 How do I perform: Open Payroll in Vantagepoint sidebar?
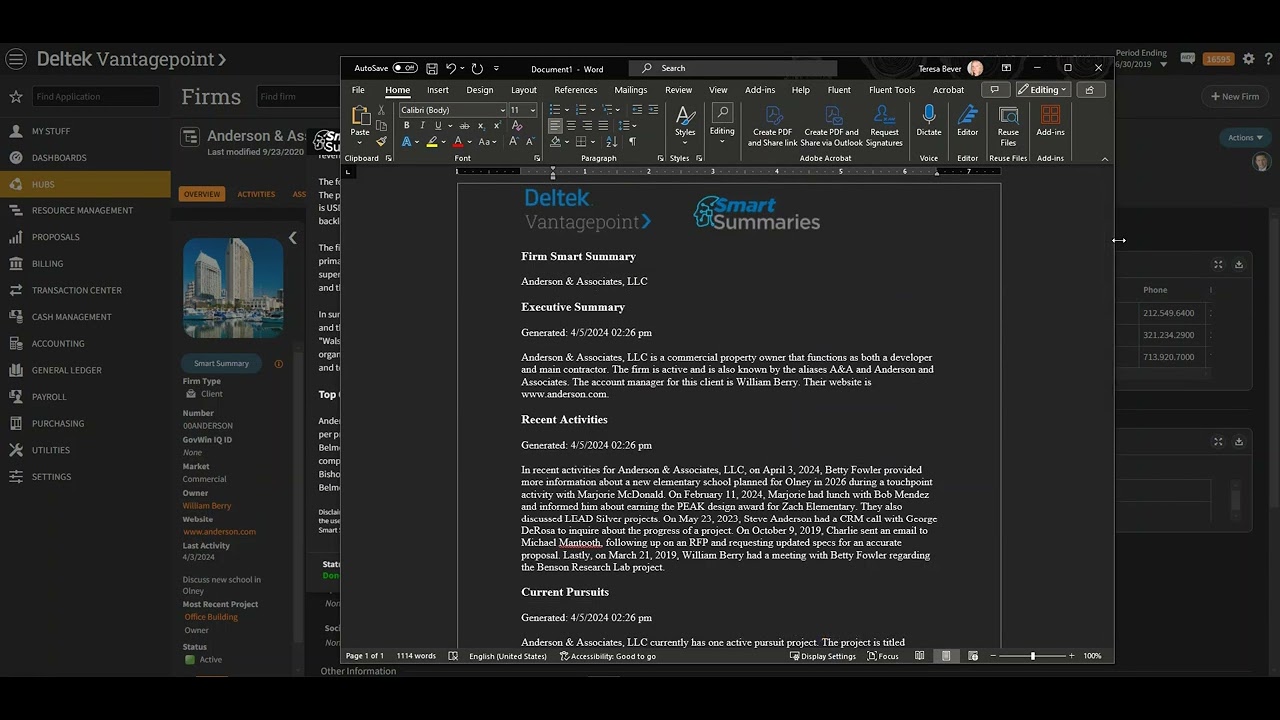(49, 397)
